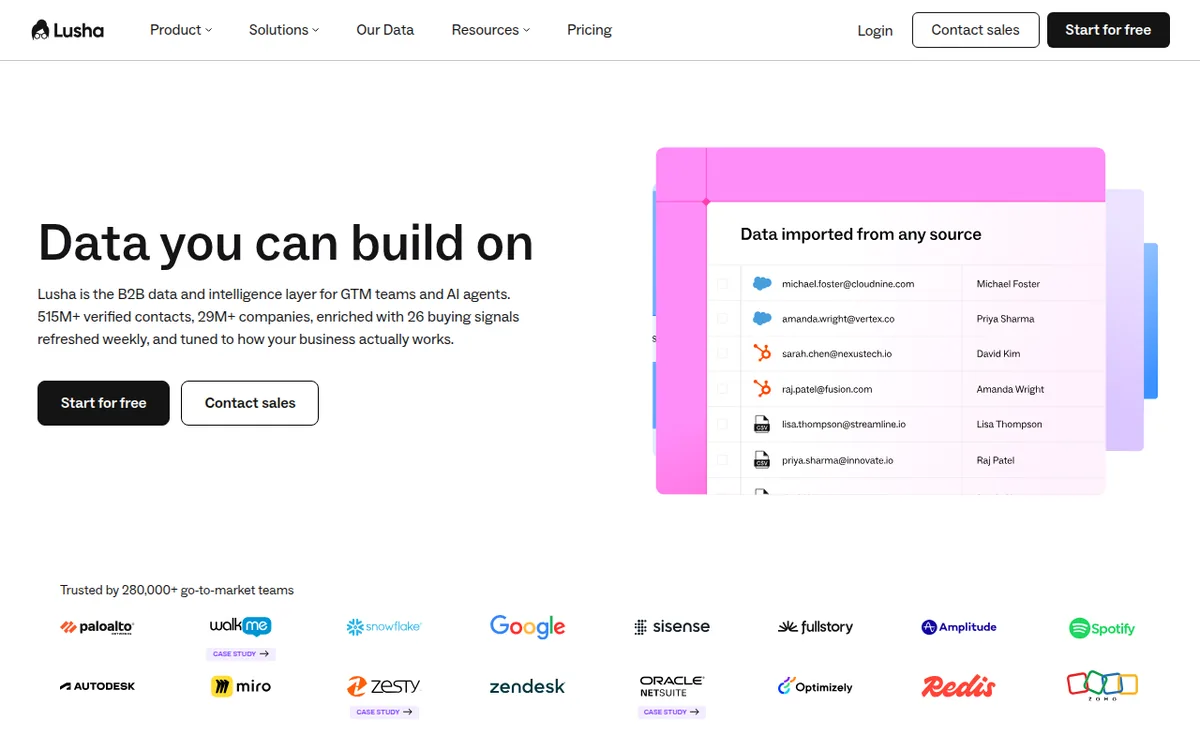Click the FullStory logo
This screenshot has width=1200, height=750.
(816, 627)
